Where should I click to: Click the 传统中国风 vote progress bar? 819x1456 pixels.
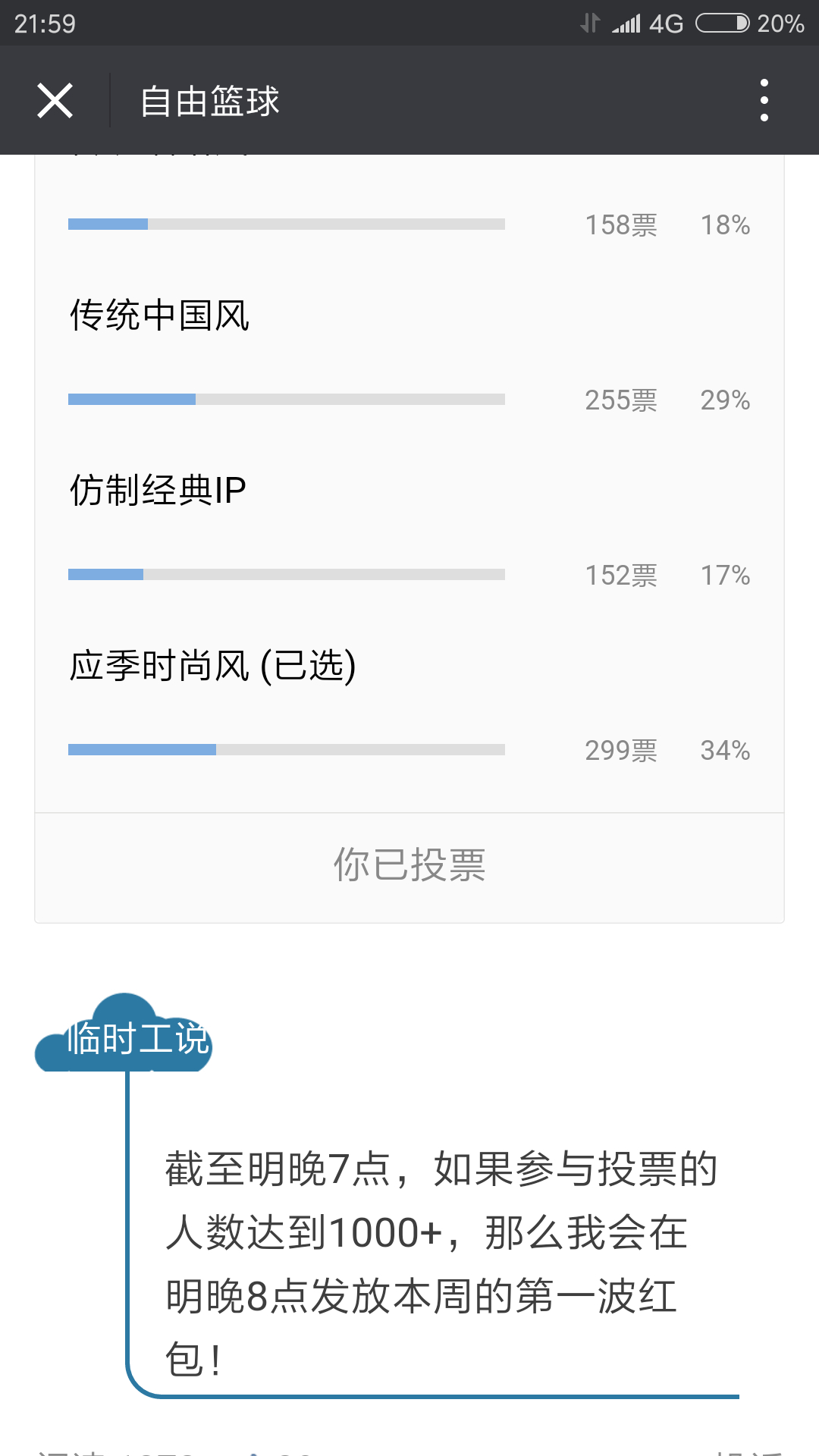coord(287,400)
